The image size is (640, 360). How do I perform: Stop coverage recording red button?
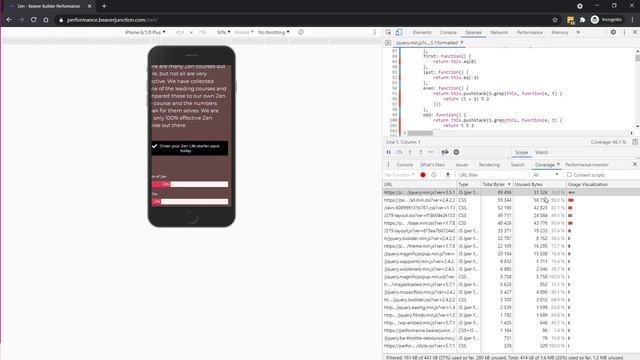(423, 175)
